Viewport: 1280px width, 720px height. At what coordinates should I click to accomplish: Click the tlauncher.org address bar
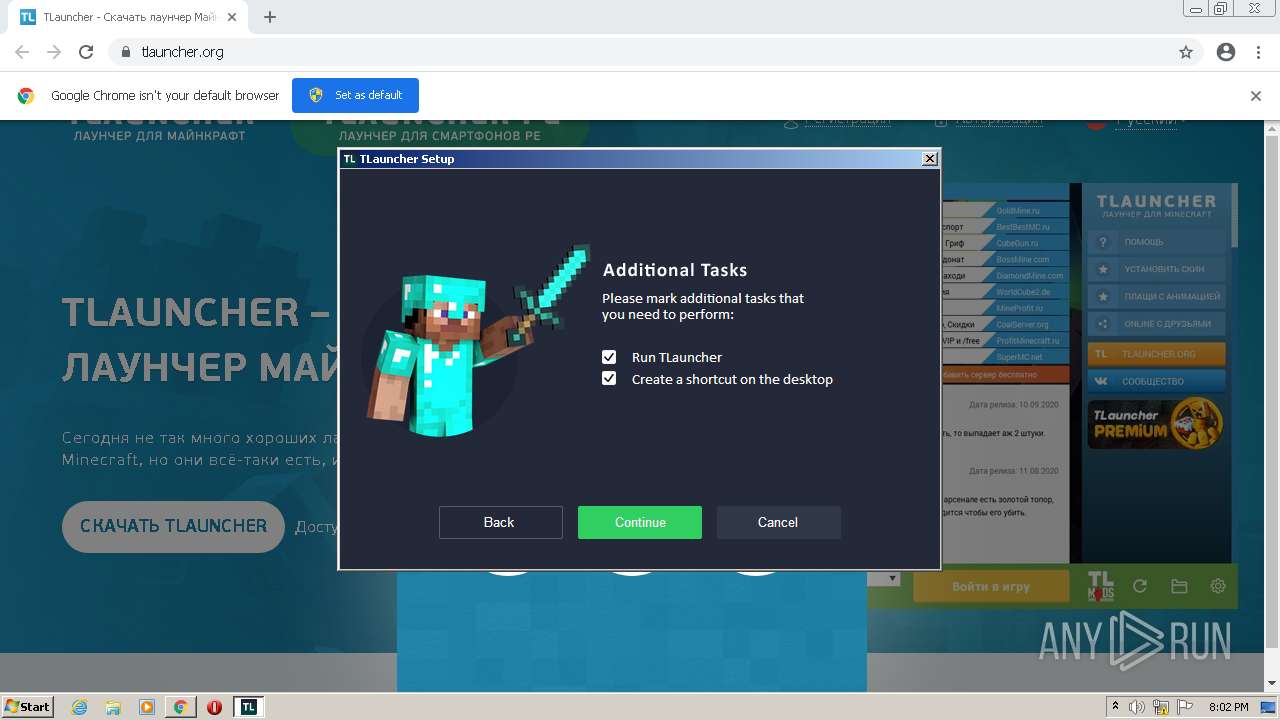click(x=640, y=52)
